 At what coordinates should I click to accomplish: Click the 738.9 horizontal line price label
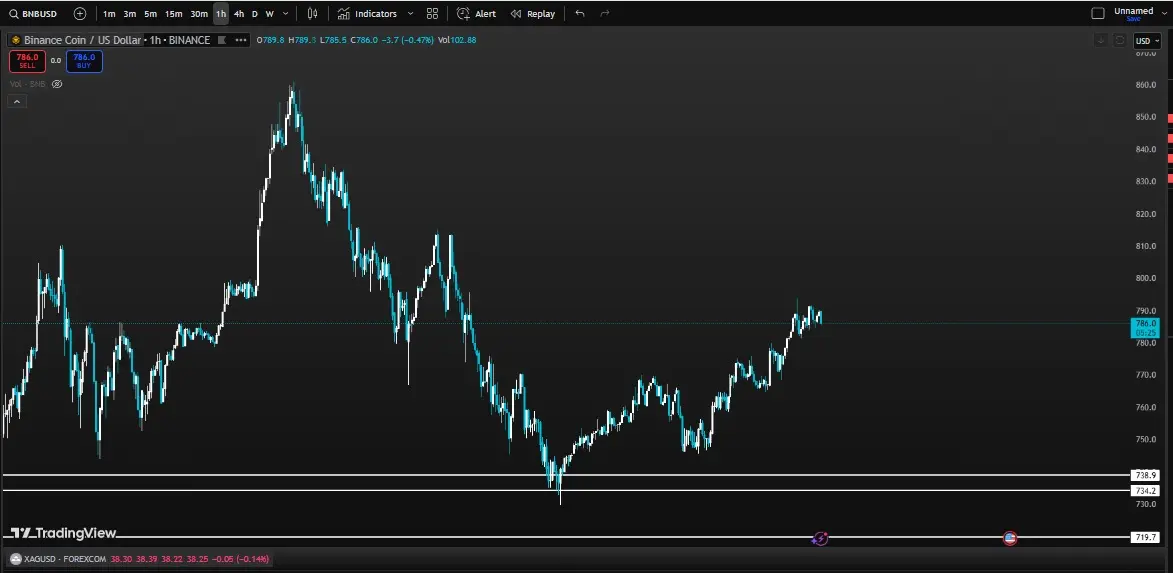(x=1145, y=475)
